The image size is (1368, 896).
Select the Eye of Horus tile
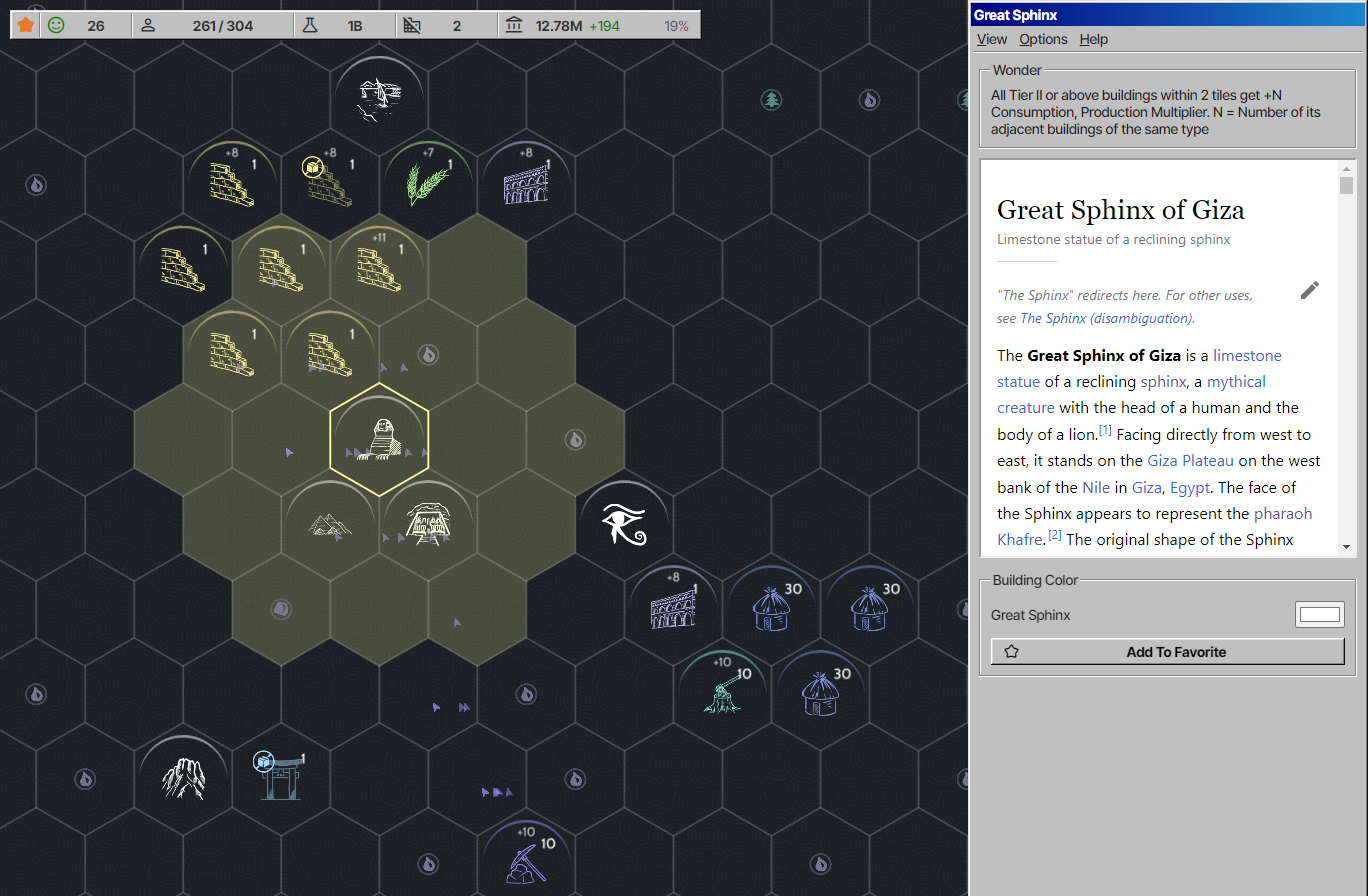625,524
